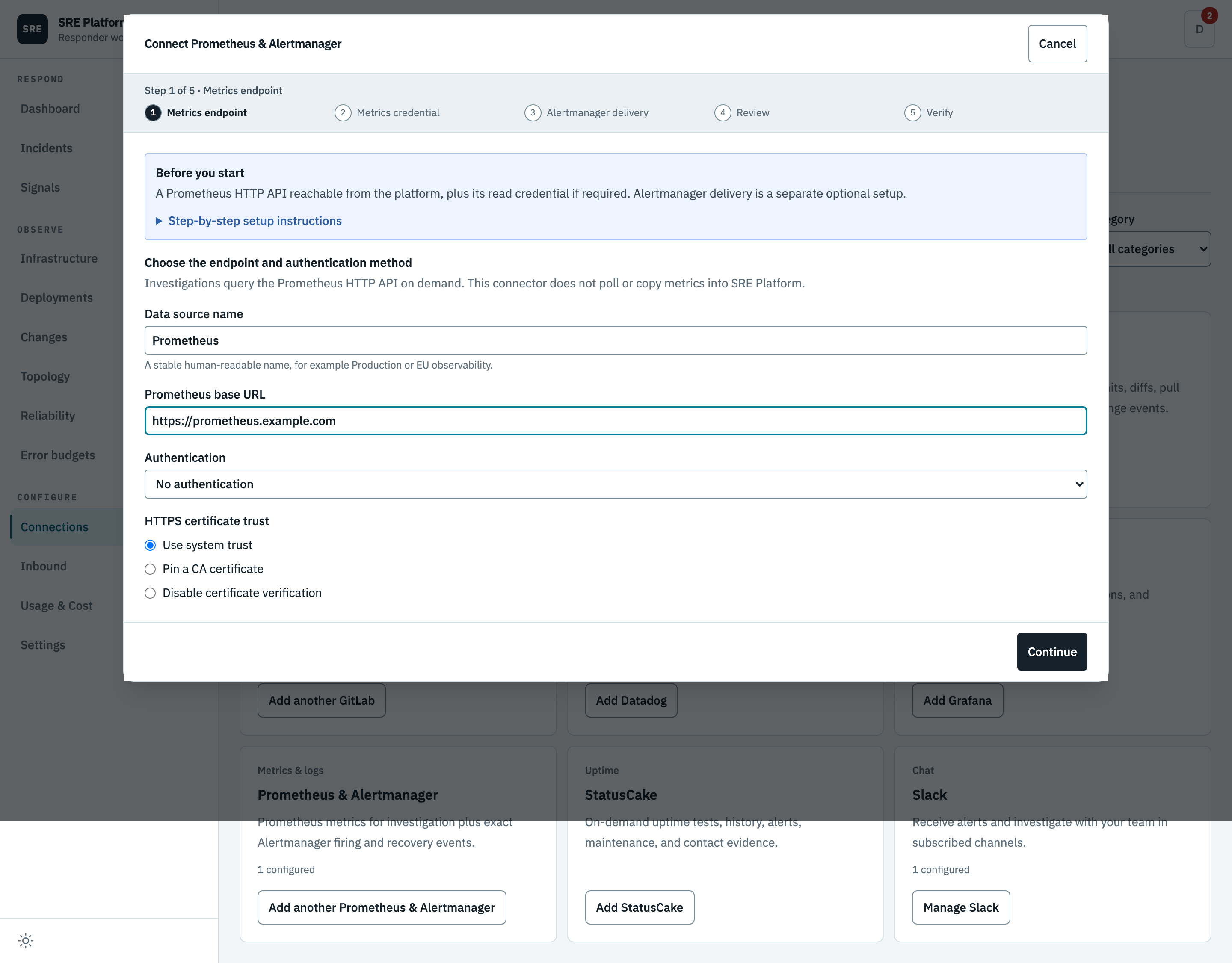Click '1 configured' under Slack card

click(x=941, y=870)
